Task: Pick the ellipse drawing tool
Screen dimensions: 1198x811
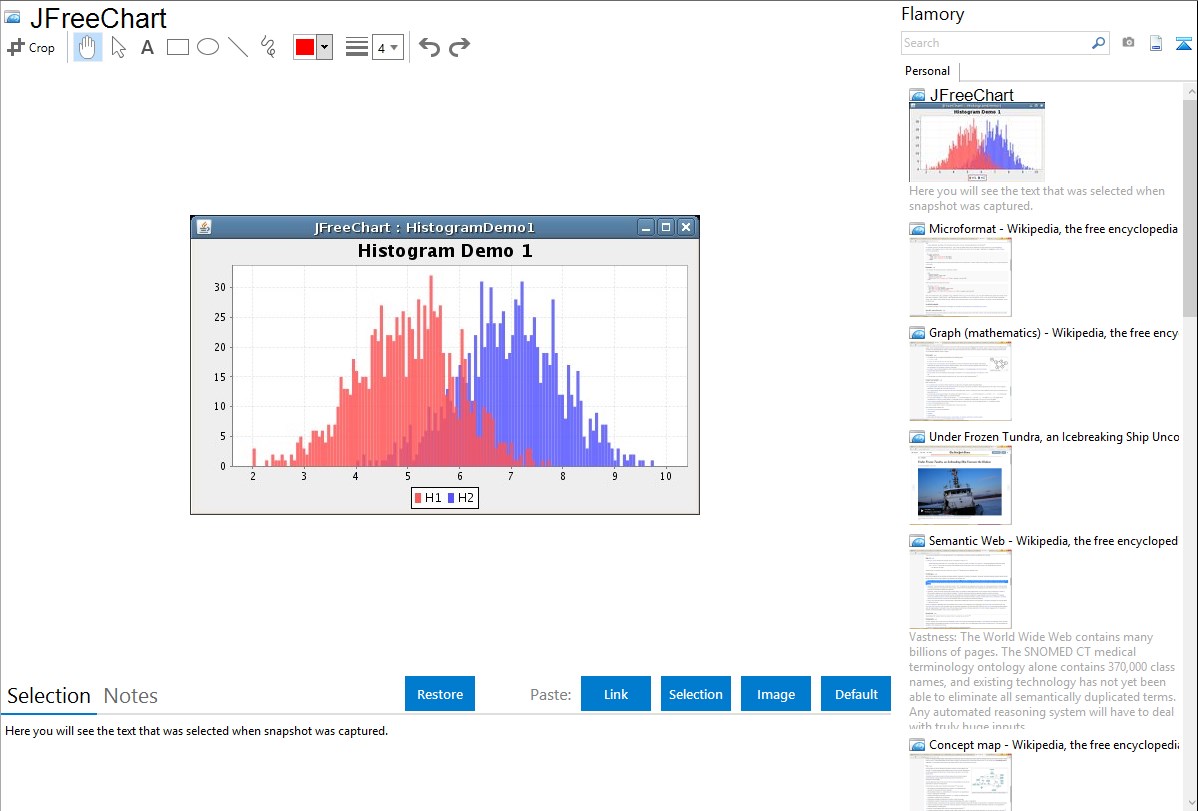Action: point(208,47)
